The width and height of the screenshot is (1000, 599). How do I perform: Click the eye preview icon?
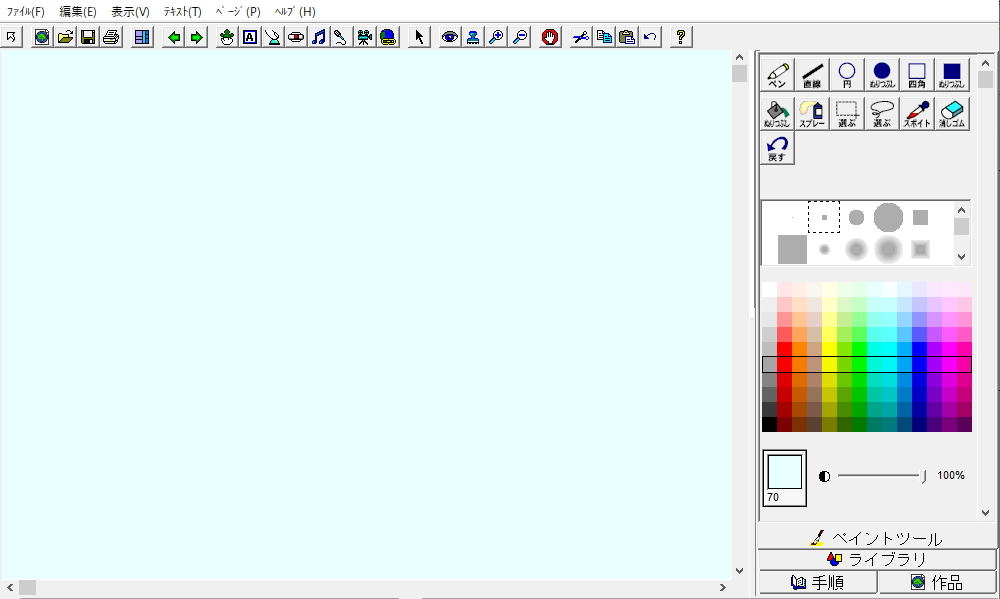pos(450,37)
